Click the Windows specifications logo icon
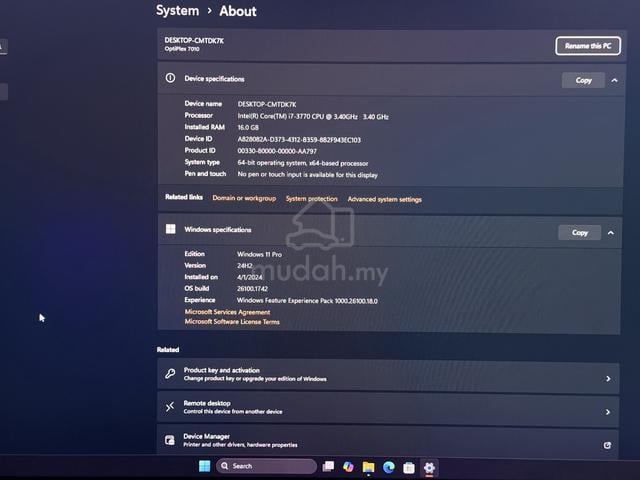 pos(171,229)
